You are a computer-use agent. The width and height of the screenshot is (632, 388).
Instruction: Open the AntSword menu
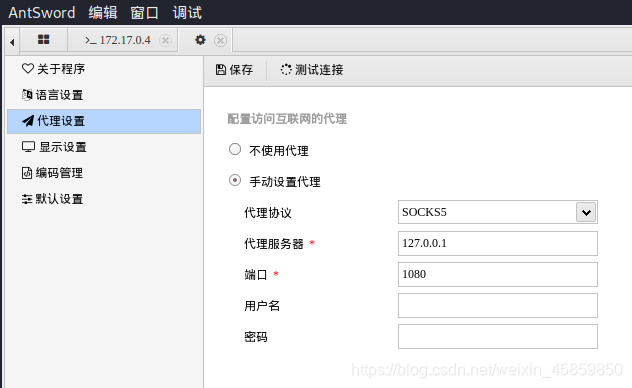(42, 12)
